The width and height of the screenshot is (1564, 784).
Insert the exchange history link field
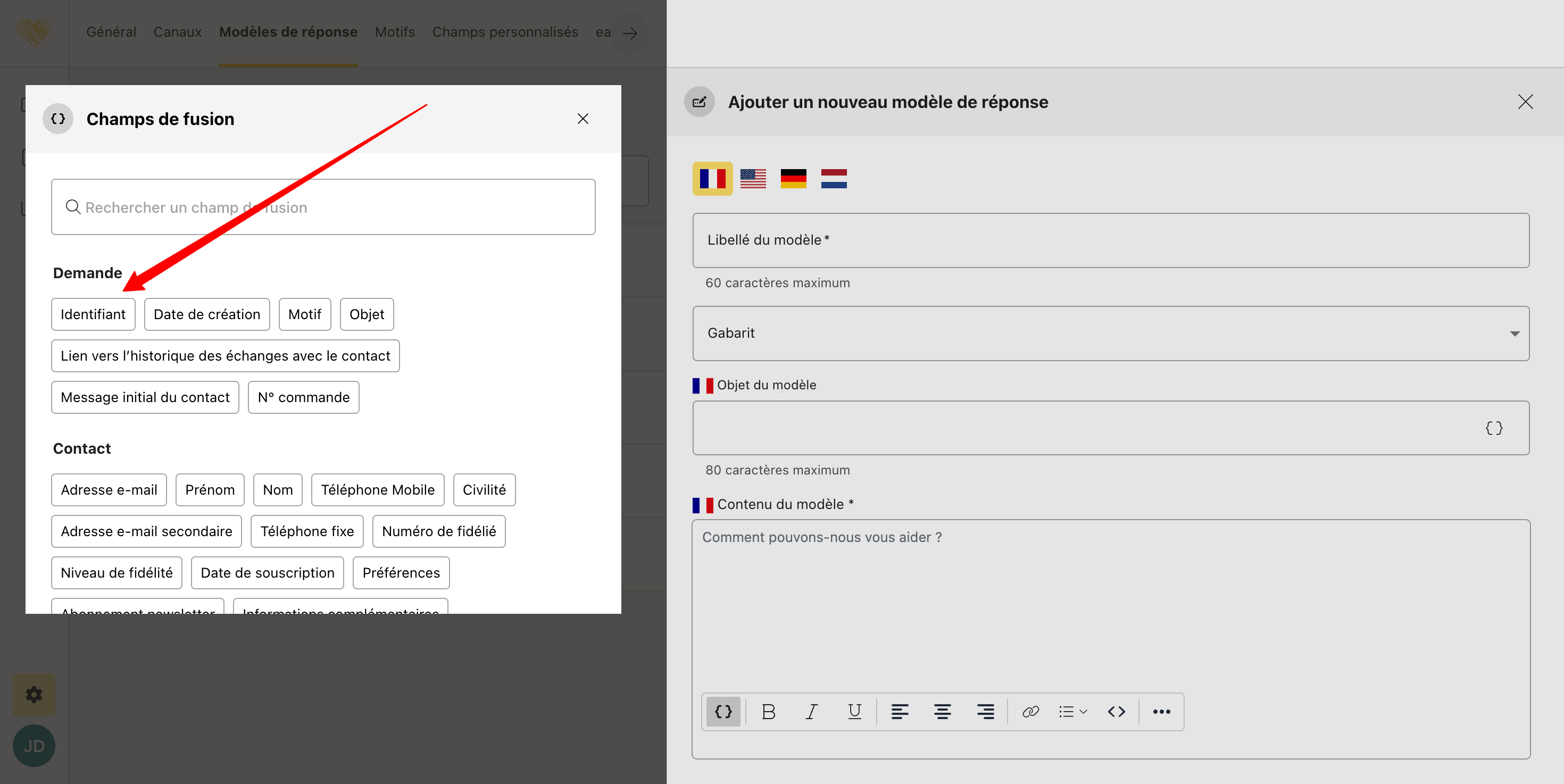click(x=225, y=356)
